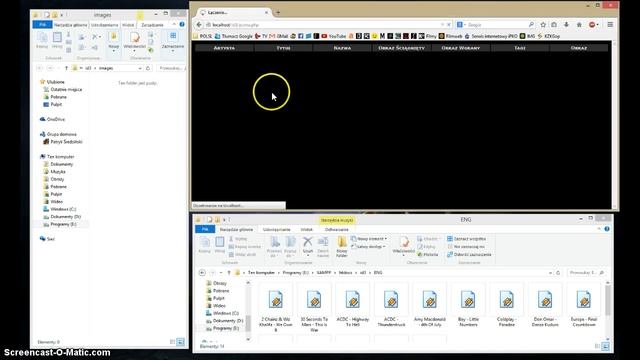Click Odwróć zaznaczenie in ENG window

[x=469, y=254]
